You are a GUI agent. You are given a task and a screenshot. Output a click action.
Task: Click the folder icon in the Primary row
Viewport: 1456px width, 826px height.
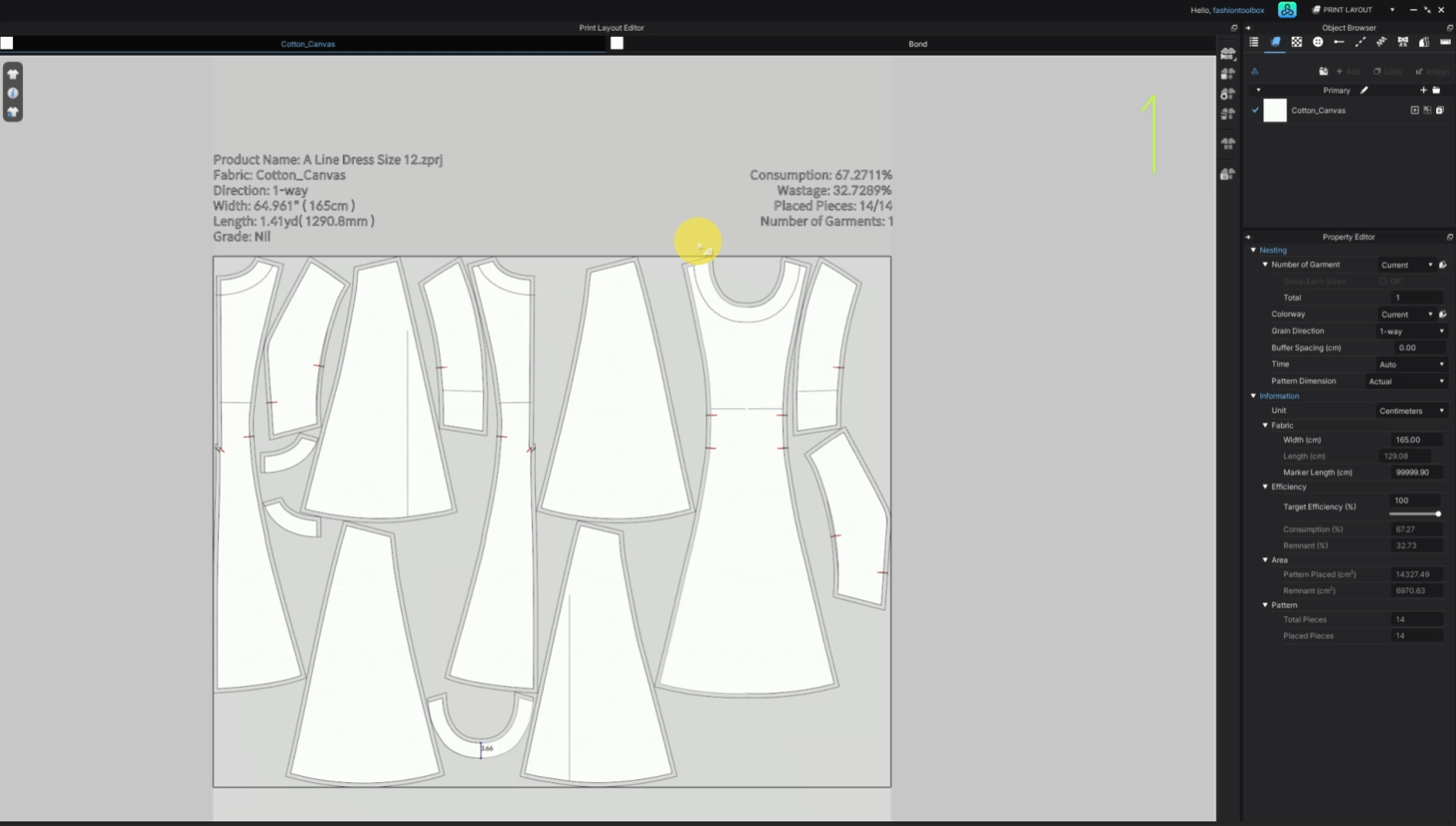[x=1436, y=90]
